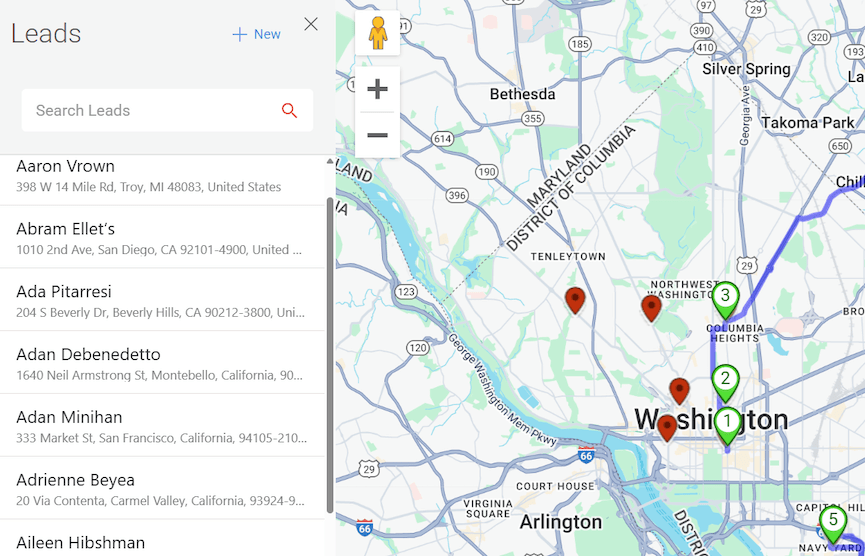Image resolution: width=865 pixels, height=556 pixels.
Task: Zoom out the map with minus button
Action: 377,135
